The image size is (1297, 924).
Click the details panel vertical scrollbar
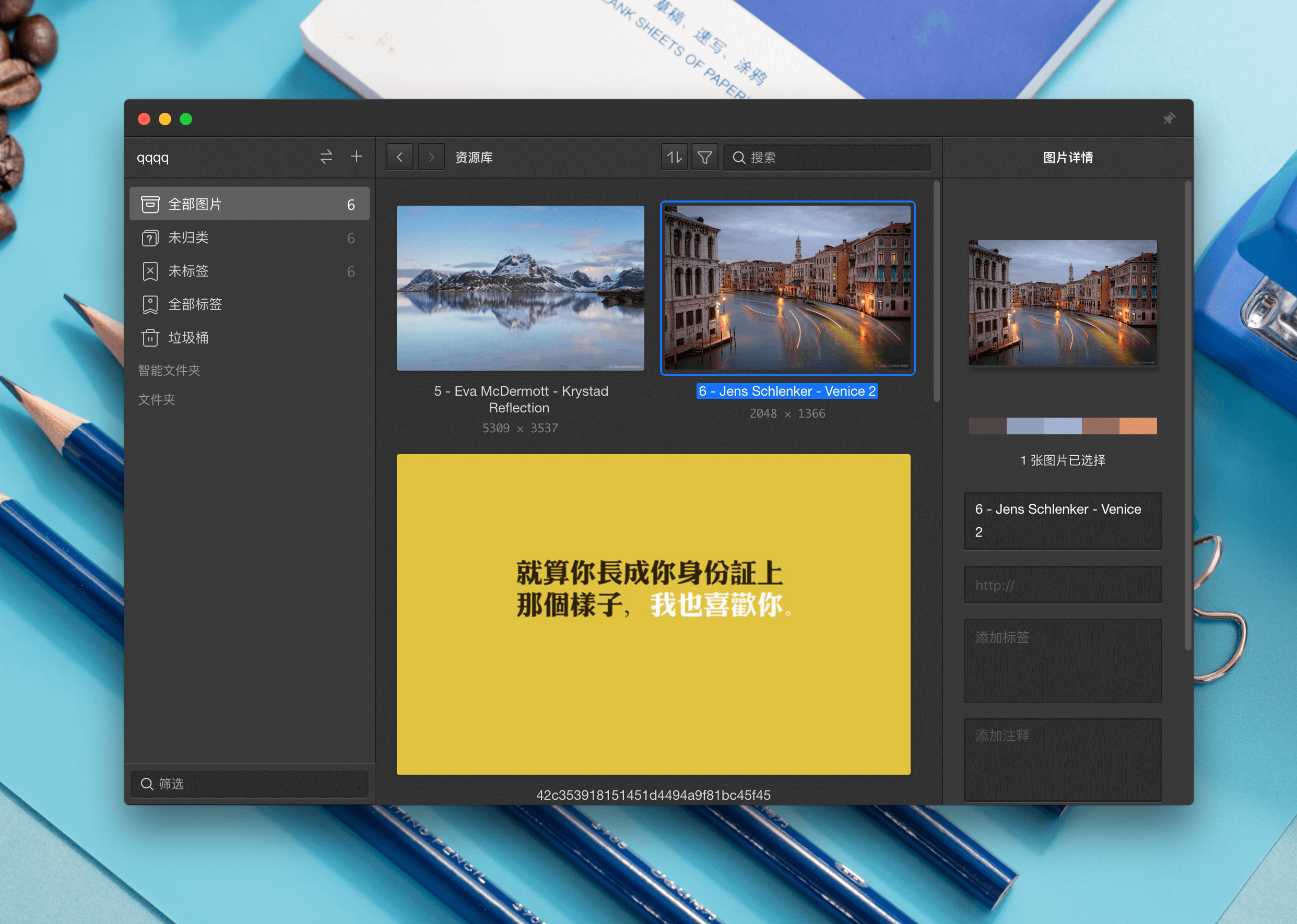pyautogui.click(x=1188, y=416)
